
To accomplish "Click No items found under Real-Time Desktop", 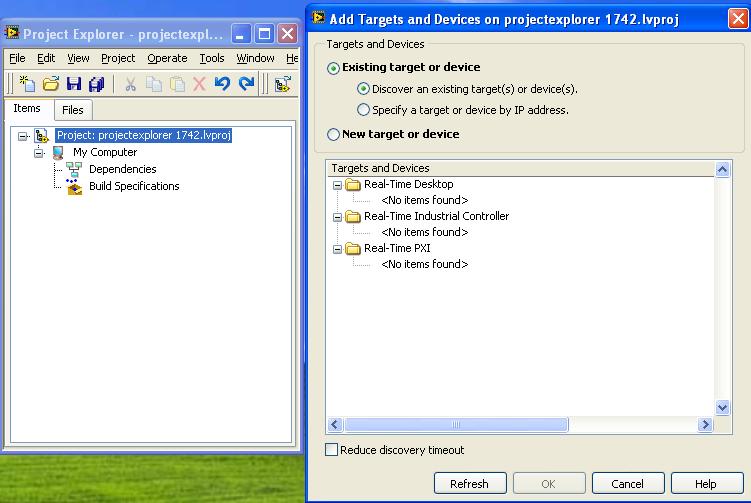I will (x=425, y=200).
